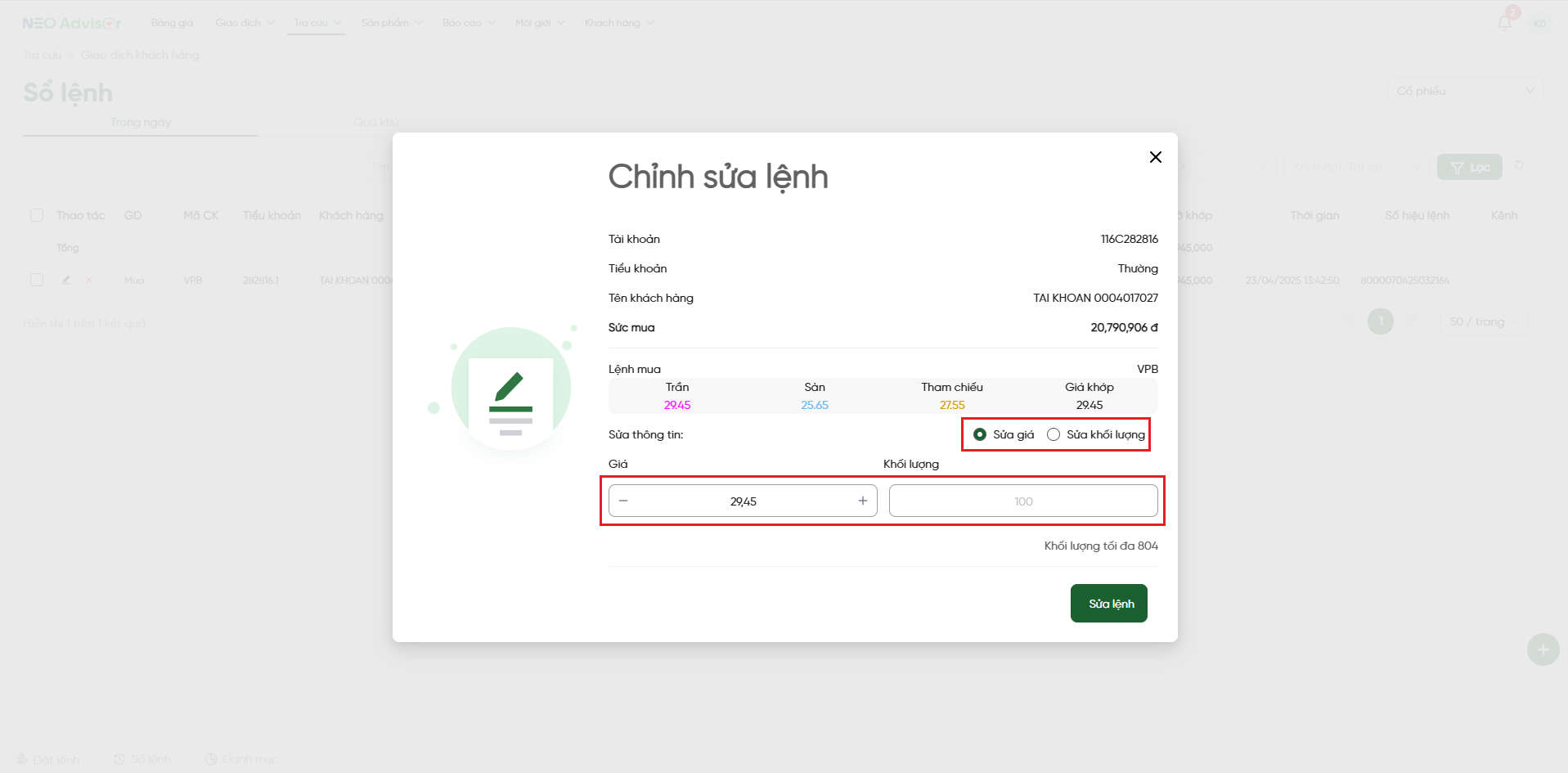Viewport: 1568px width, 773px height.
Task: Click the green floating plus button
Action: coord(1543,649)
